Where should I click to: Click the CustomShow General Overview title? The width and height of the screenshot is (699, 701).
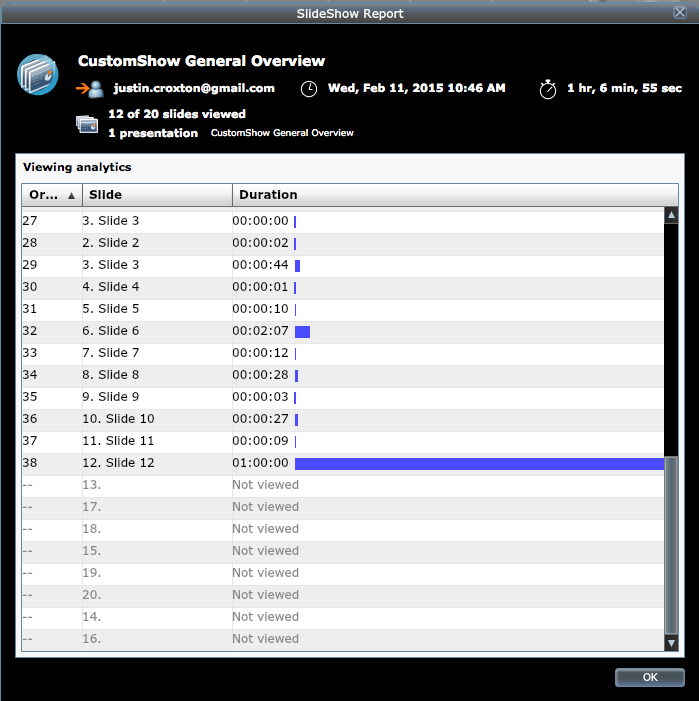pos(202,61)
